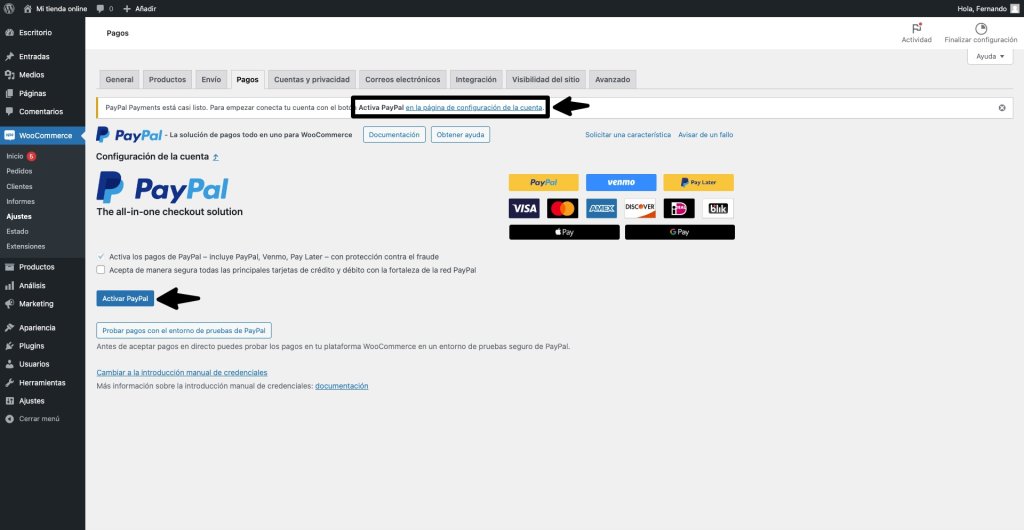Switch to Correos electrónicos tab
1024x530 pixels.
point(403,80)
